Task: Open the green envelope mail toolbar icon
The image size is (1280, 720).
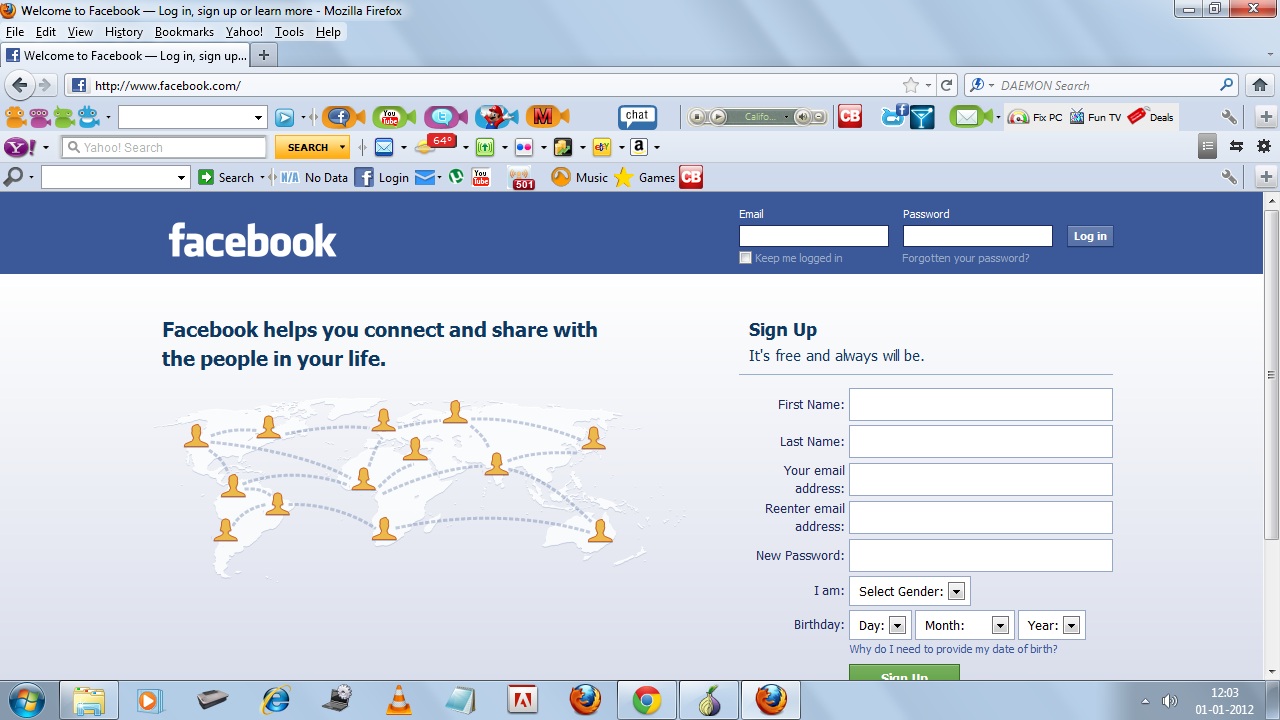Action: [x=969, y=117]
